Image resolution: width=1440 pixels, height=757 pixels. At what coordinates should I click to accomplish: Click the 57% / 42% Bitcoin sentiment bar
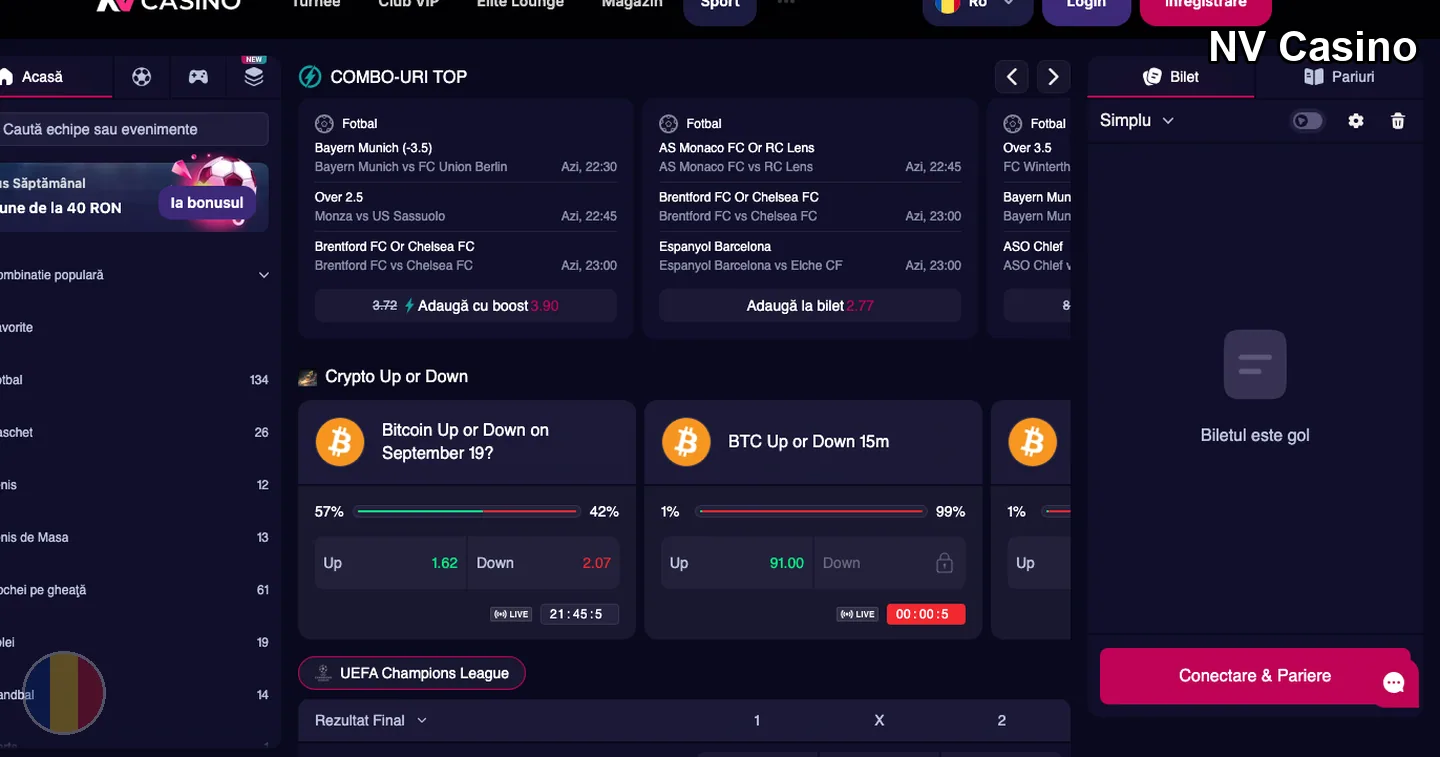pyautogui.click(x=467, y=512)
